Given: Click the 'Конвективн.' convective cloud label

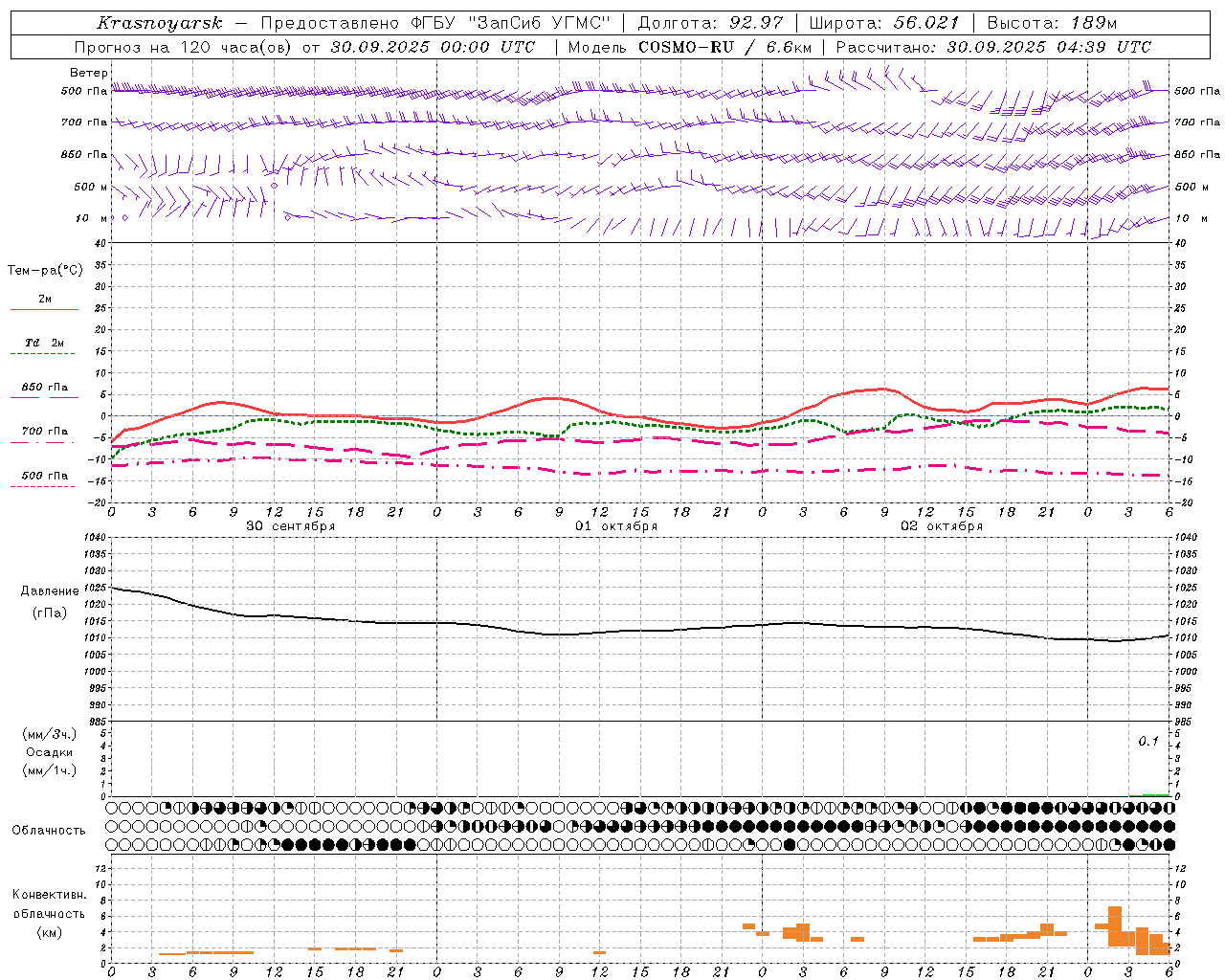Looking at the screenshot, I should (x=49, y=895).
